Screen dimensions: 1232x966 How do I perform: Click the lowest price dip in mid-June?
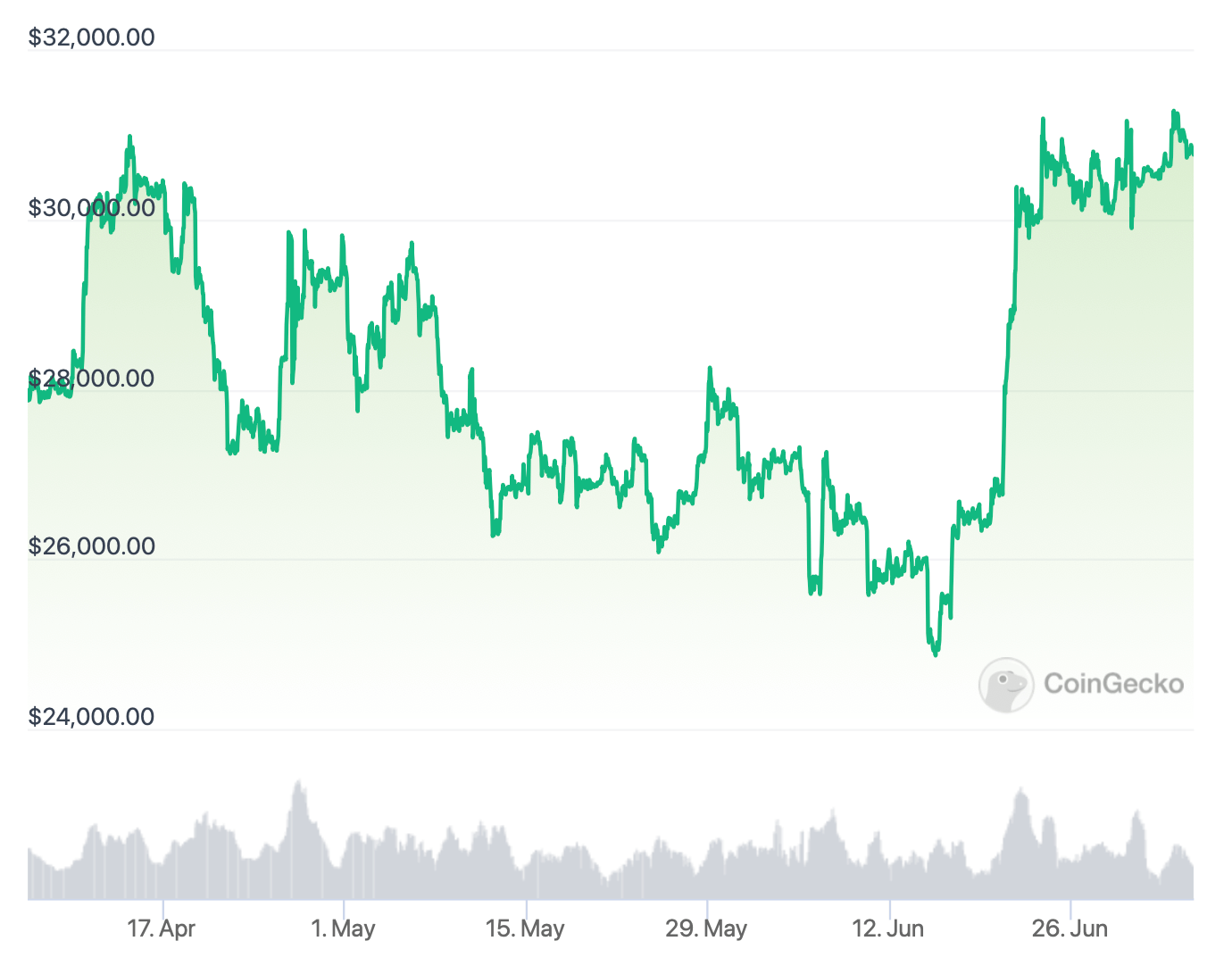(935, 654)
